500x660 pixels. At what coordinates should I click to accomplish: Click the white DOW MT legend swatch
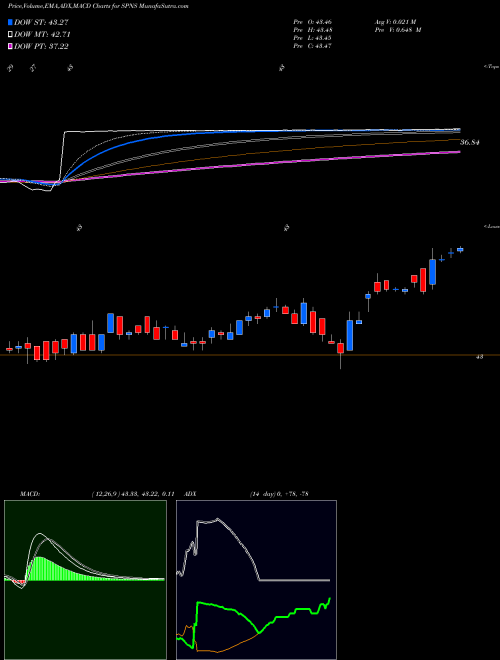click(x=11, y=35)
